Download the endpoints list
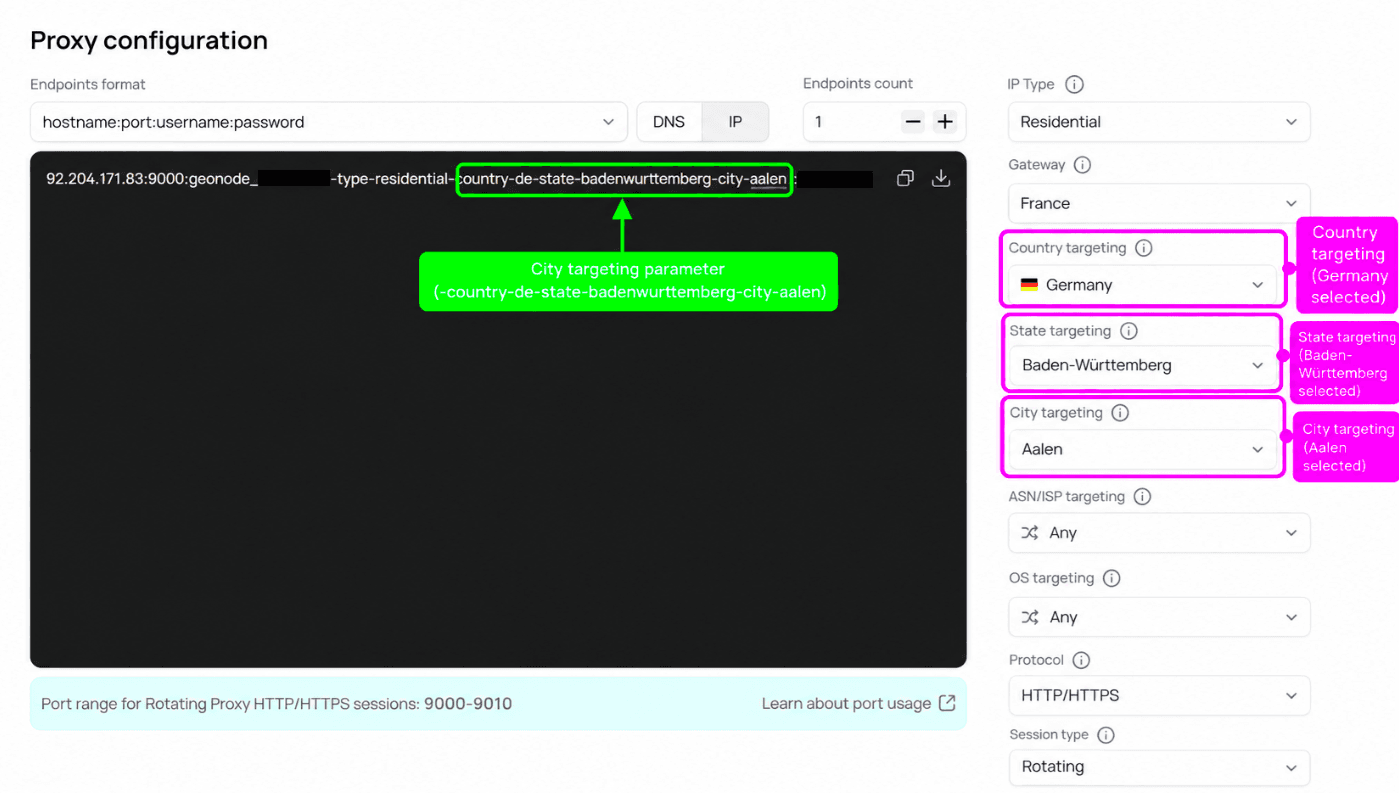Viewport: 1399px width, 793px height. coord(940,178)
